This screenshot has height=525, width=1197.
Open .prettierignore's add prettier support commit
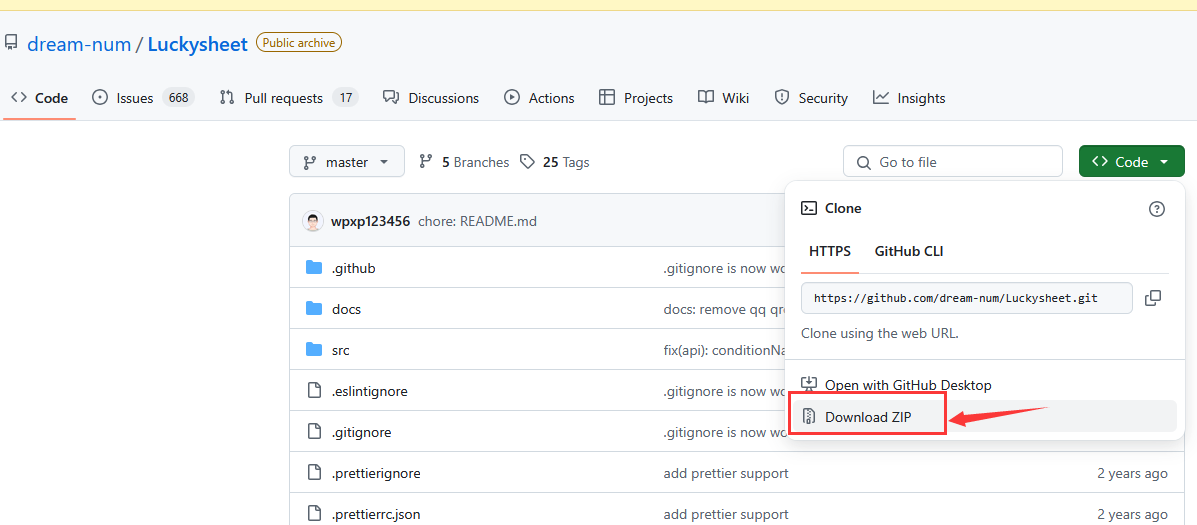(726, 473)
